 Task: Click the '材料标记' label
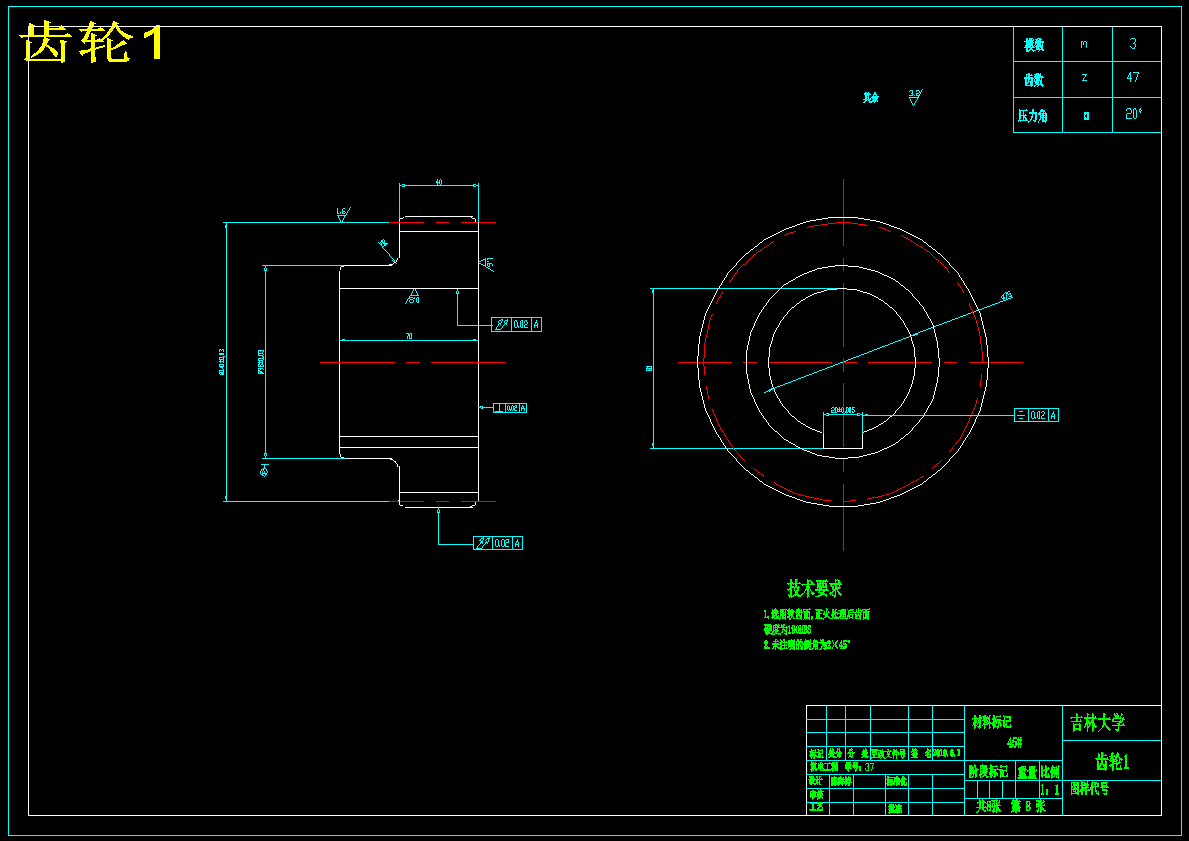(992, 722)
